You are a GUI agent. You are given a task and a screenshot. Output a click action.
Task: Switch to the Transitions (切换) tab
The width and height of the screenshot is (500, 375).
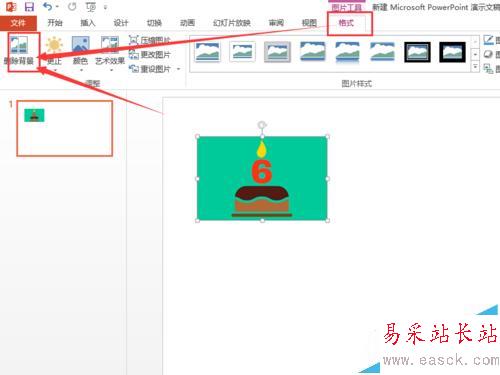[x=154, y=23]
